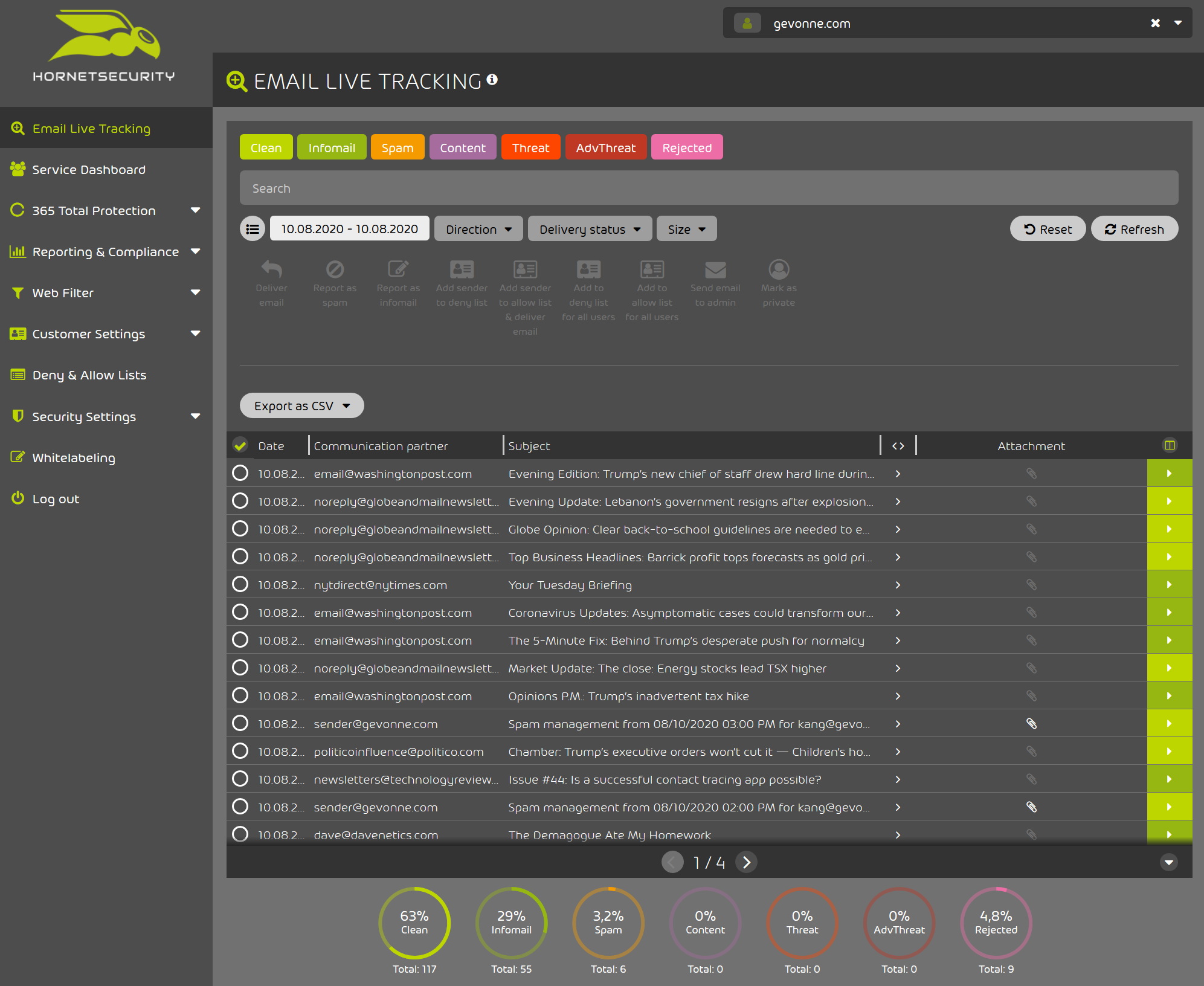Open Deny & Allow Lists menu
This screenshot has height=986, width=1204.
pyautogui.click(x=89, y=375)
